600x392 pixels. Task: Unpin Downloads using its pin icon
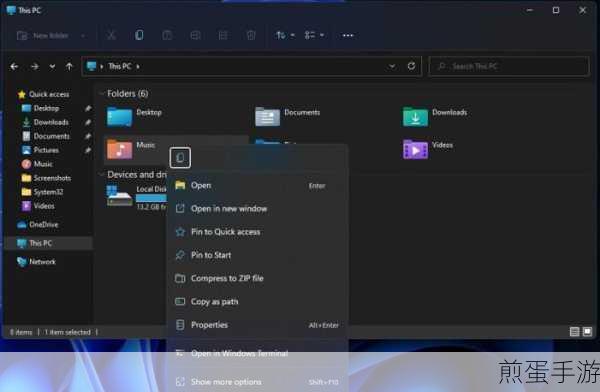click(88, 122)
